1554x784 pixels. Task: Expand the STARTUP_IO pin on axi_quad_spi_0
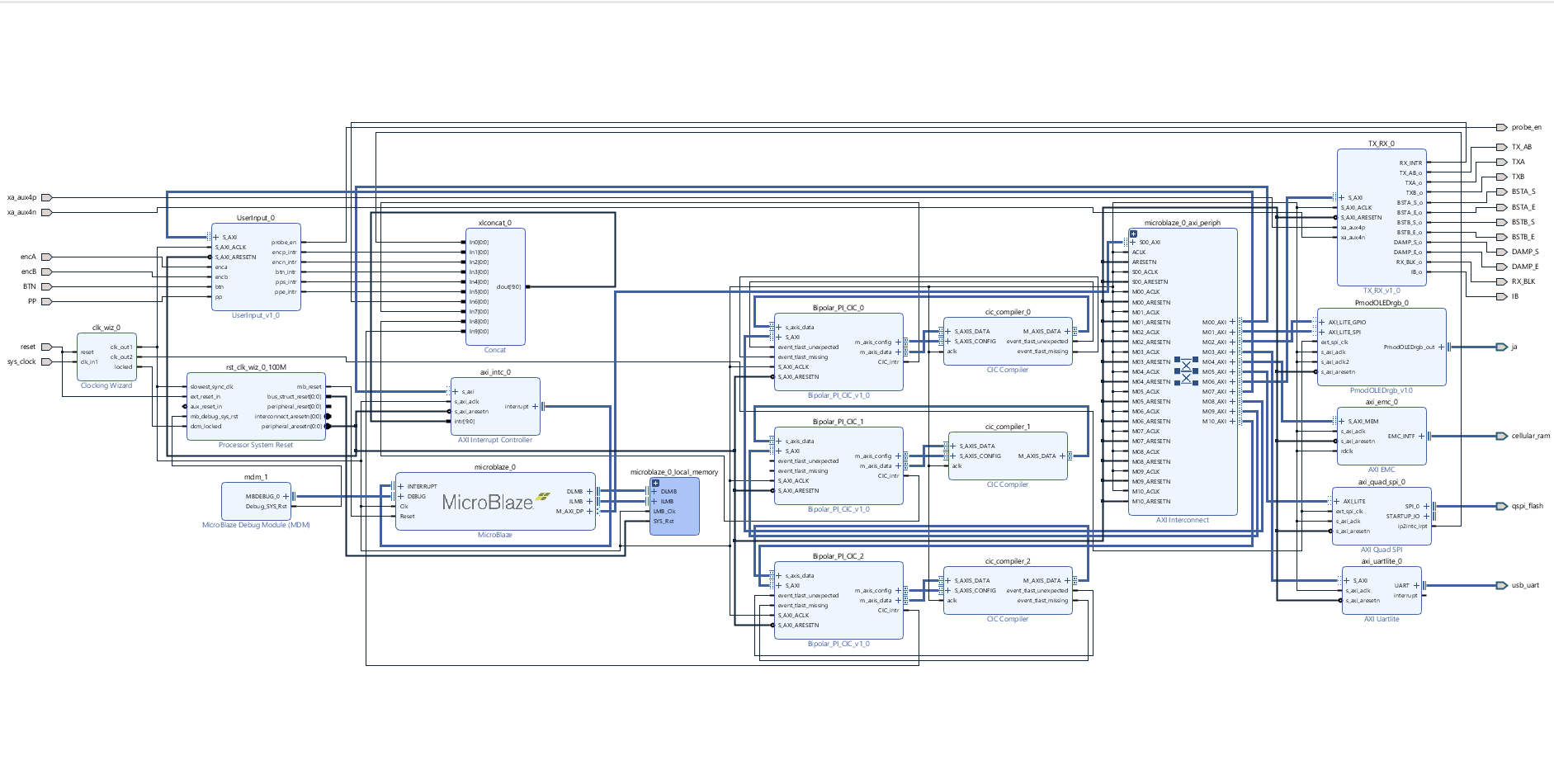click(1426, 517)
